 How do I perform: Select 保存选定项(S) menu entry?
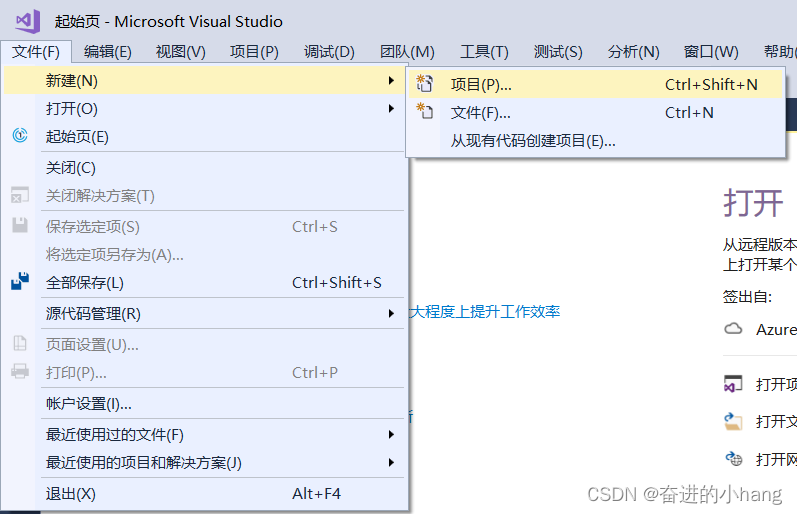(204, 226)
